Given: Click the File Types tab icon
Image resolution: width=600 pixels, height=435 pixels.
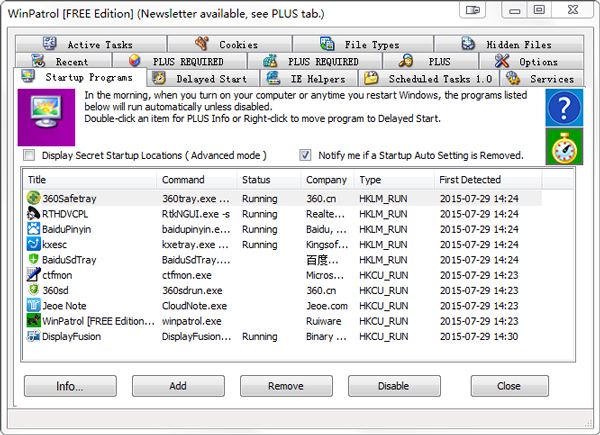Looking at the screenshot, I should 327,44.
